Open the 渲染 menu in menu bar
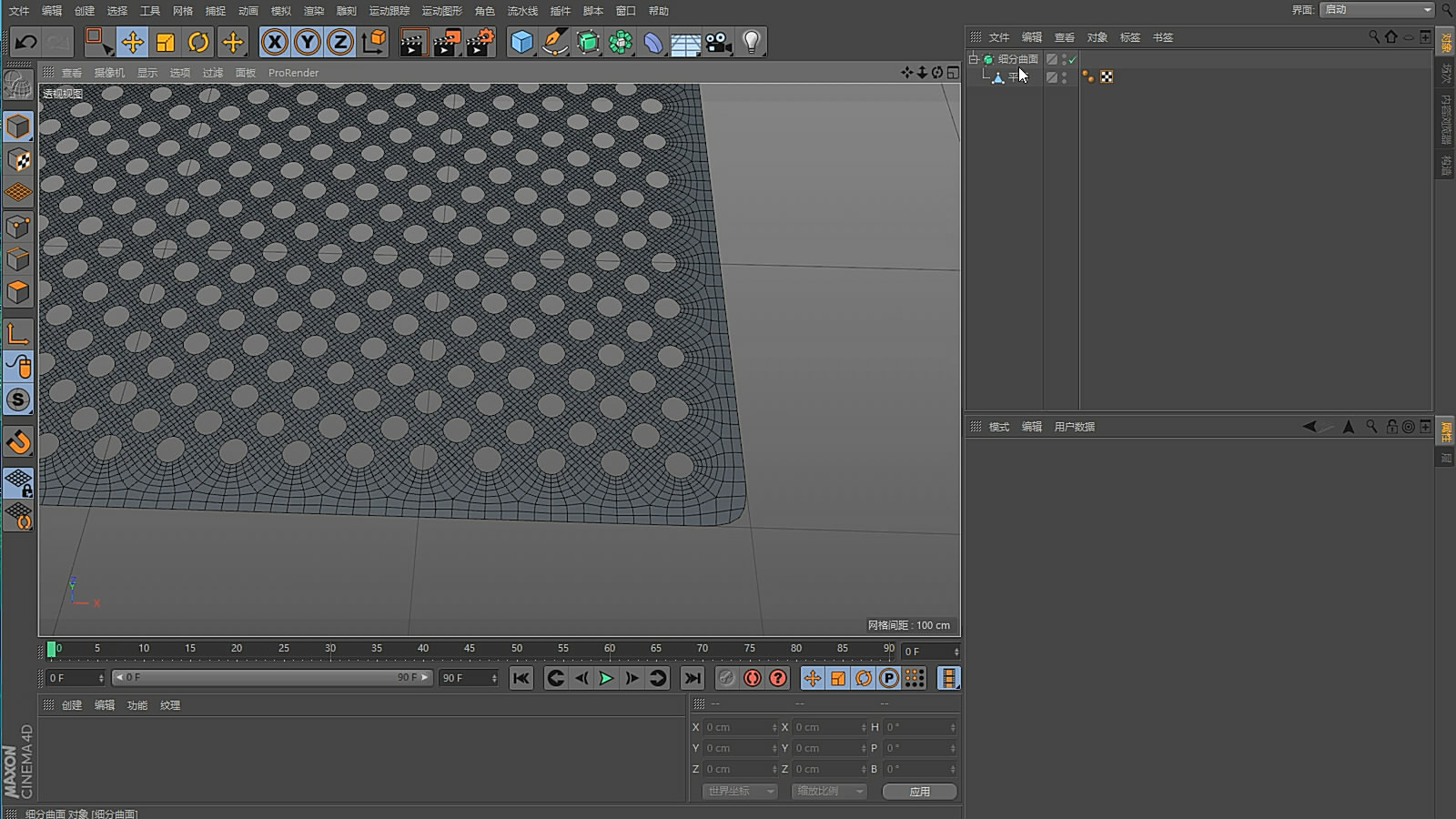Image resolution: width=1456 pixels, height=819 pixels. point(314,11)
